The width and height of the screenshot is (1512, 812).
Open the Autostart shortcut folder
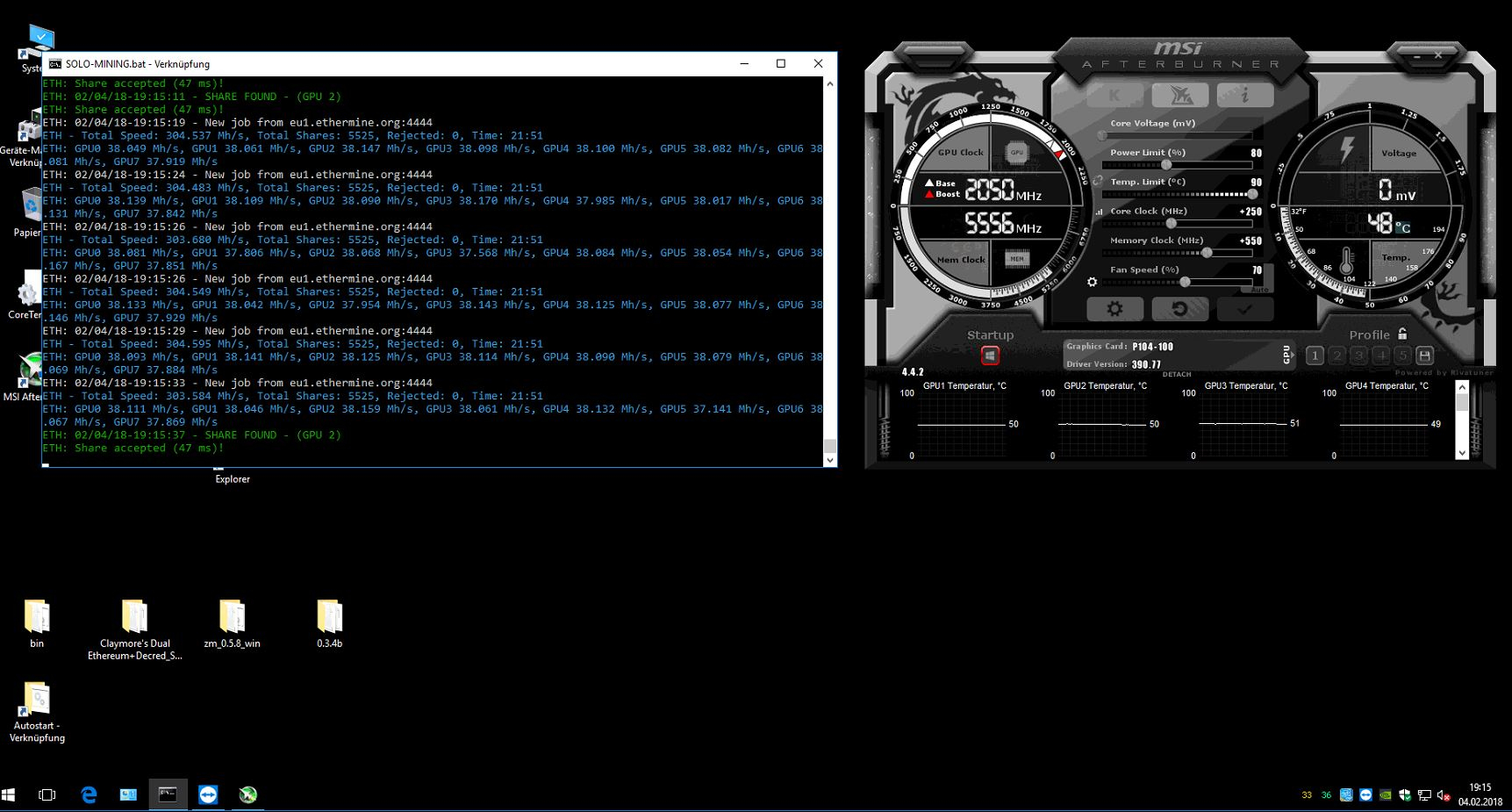click(37, 712)
